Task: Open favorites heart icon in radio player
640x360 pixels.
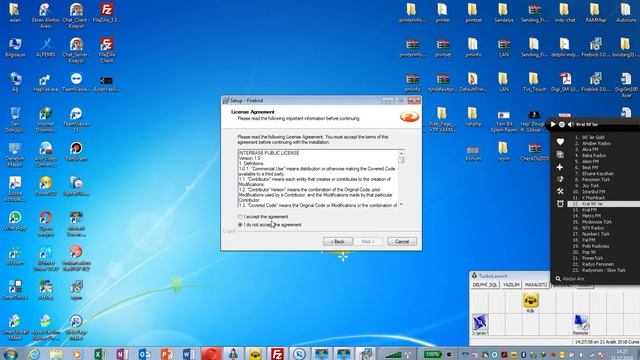Action: click(560, 142)
